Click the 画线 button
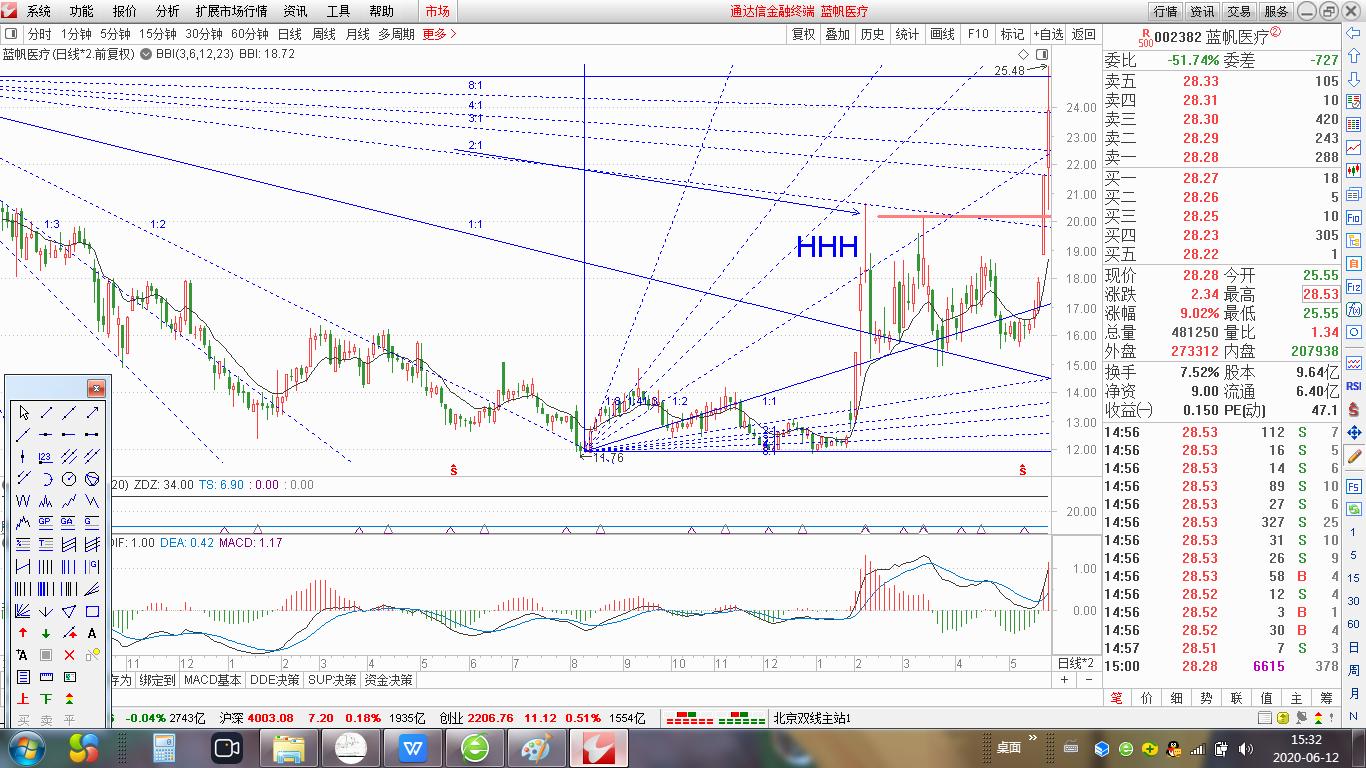The height and width of the screenshot is (768, 1366). click(942, 34)
